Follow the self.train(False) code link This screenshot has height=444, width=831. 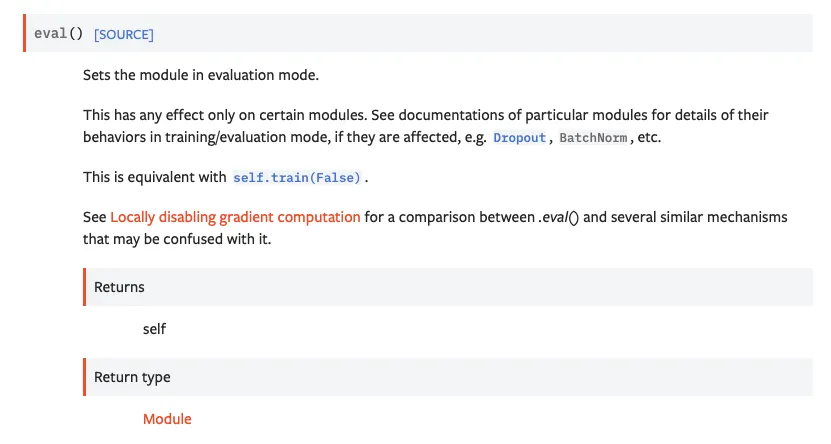(297, 177)
